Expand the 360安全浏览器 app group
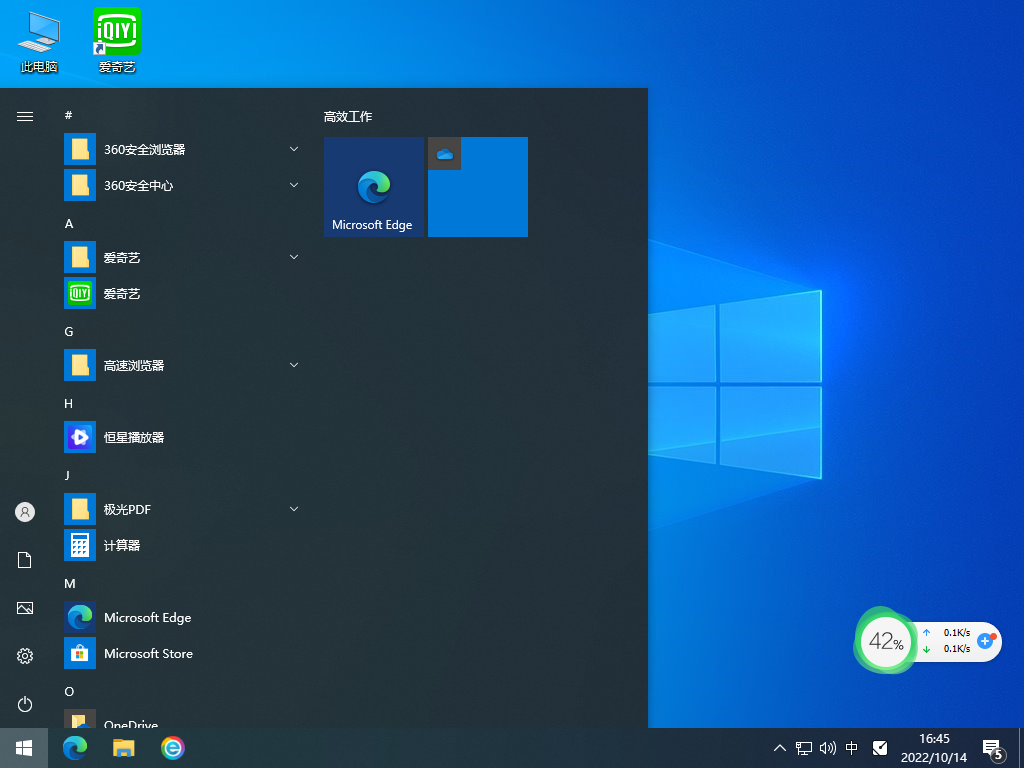Viewport: 1024px width, 768px height. click(x=293, y=148)
